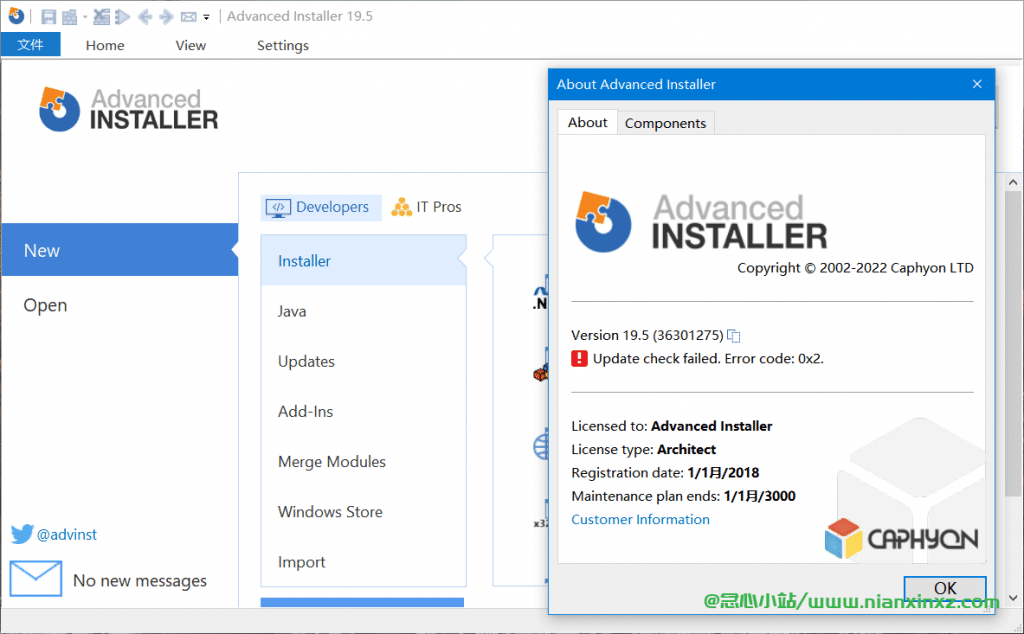Screen dimensions: 1024x634
Task: Click the Run project play icon
Action: 122,17
